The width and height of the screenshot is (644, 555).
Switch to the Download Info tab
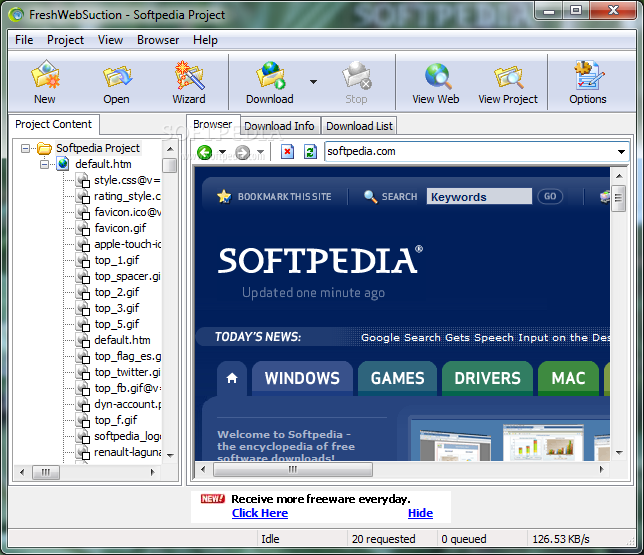click(279, 126)
